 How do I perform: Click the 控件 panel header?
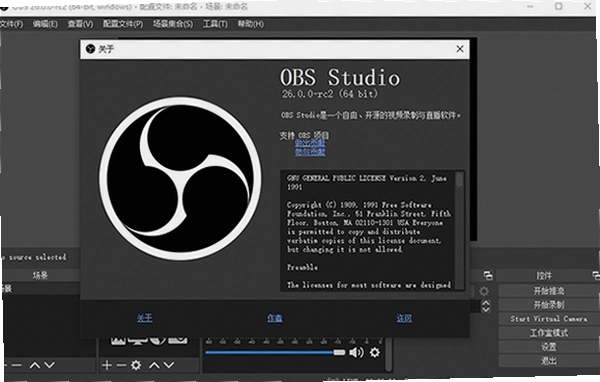544,275
